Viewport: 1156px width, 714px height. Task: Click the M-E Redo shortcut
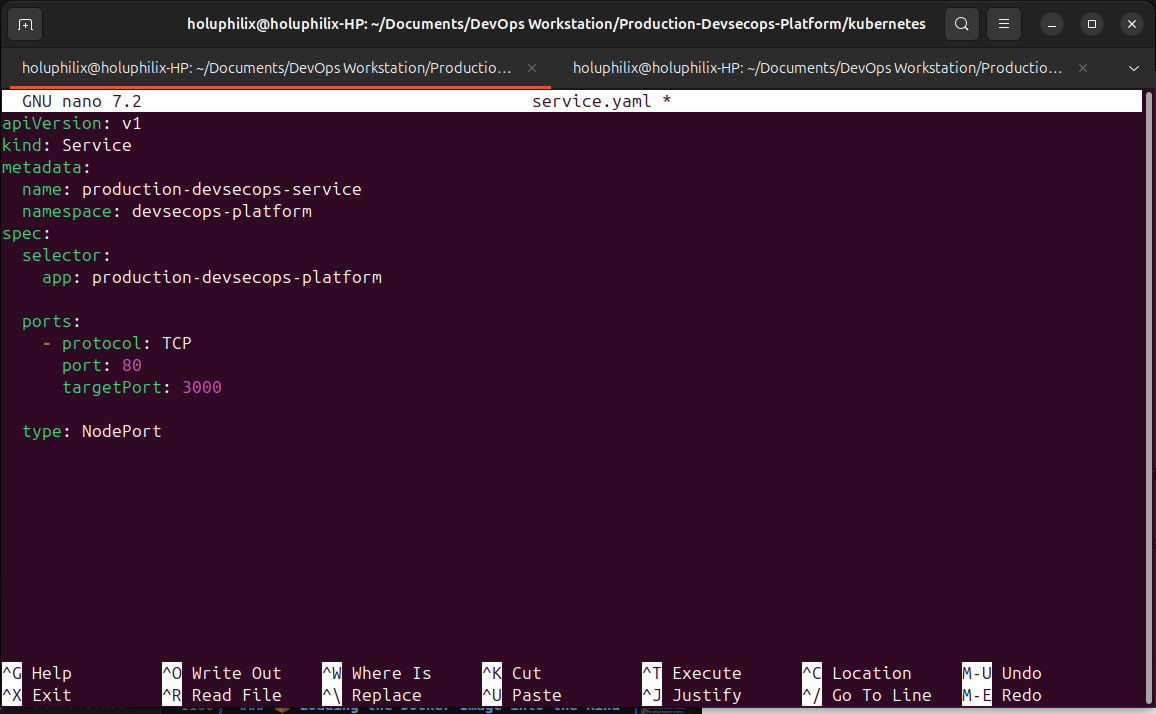[x=1002, y=695]
